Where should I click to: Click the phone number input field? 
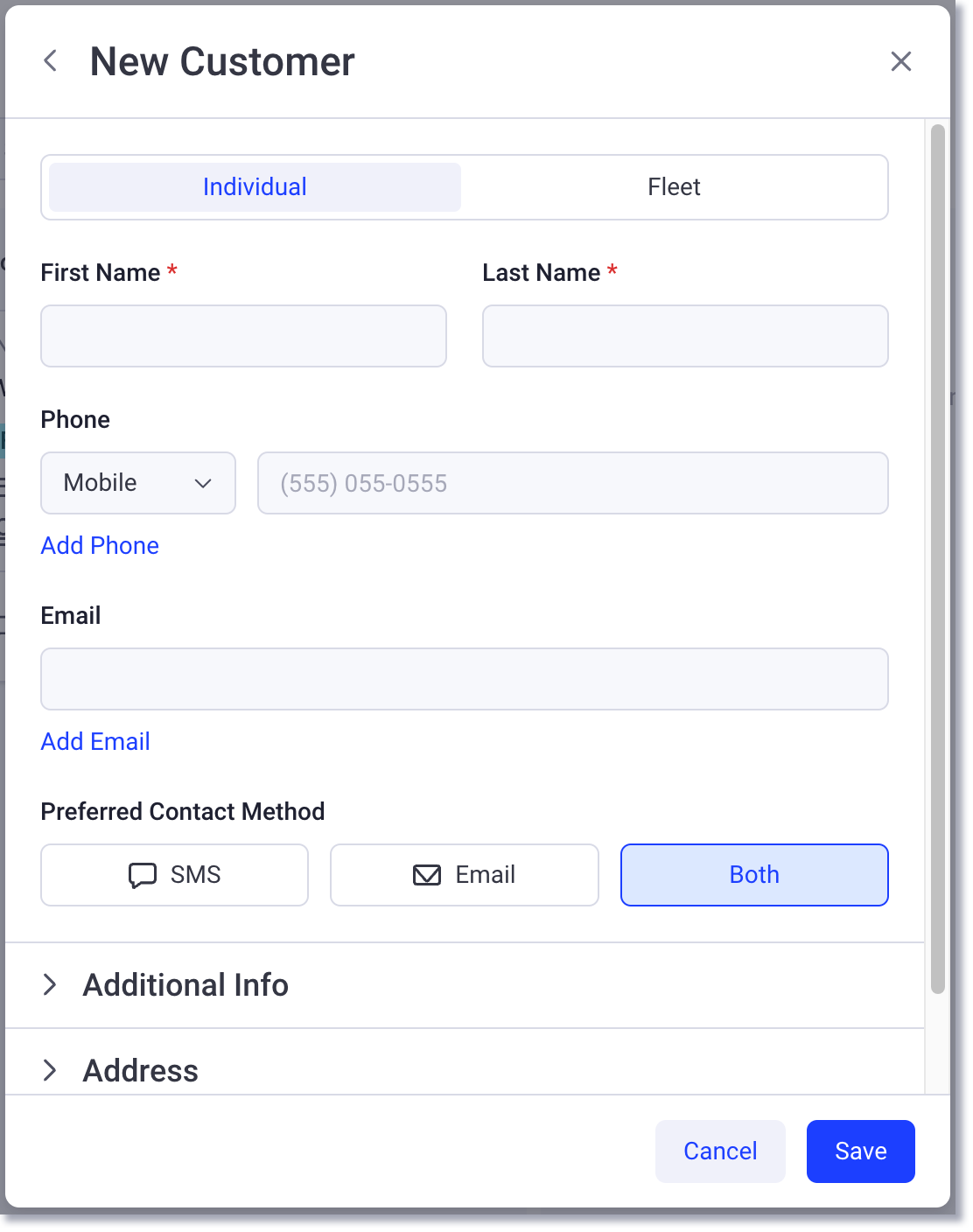(x=573, y=483)
